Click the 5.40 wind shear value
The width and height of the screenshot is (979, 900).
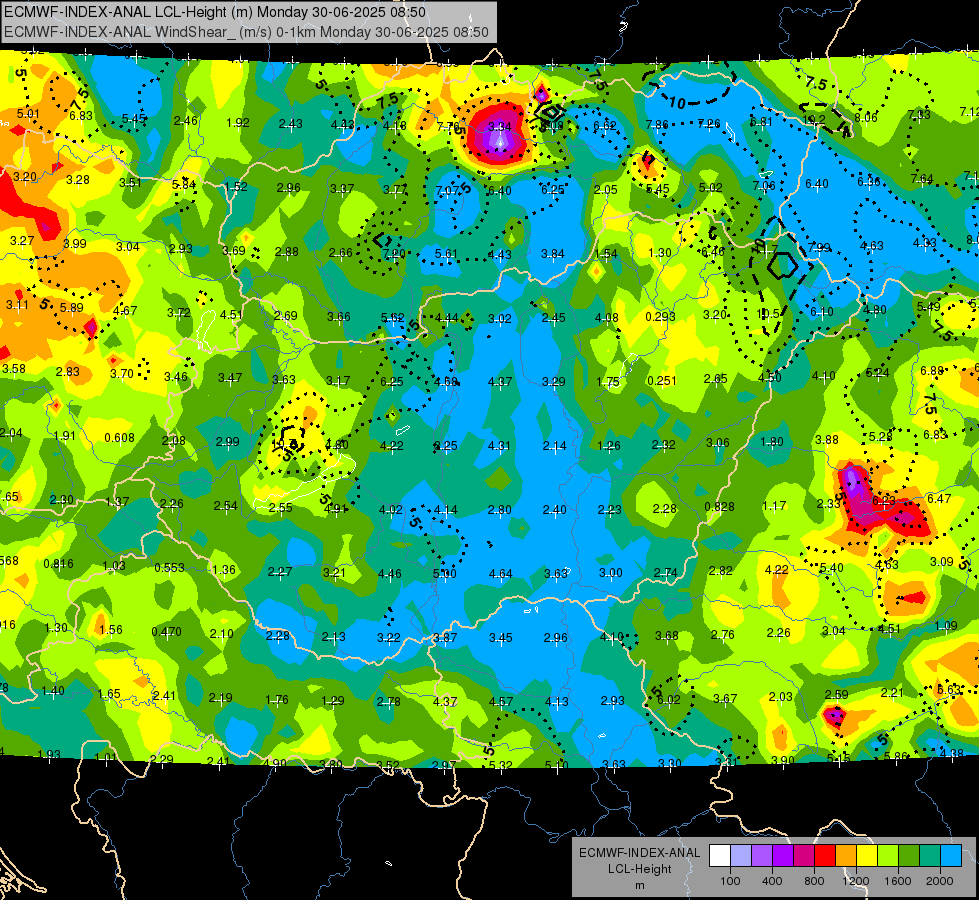[832, 568]
